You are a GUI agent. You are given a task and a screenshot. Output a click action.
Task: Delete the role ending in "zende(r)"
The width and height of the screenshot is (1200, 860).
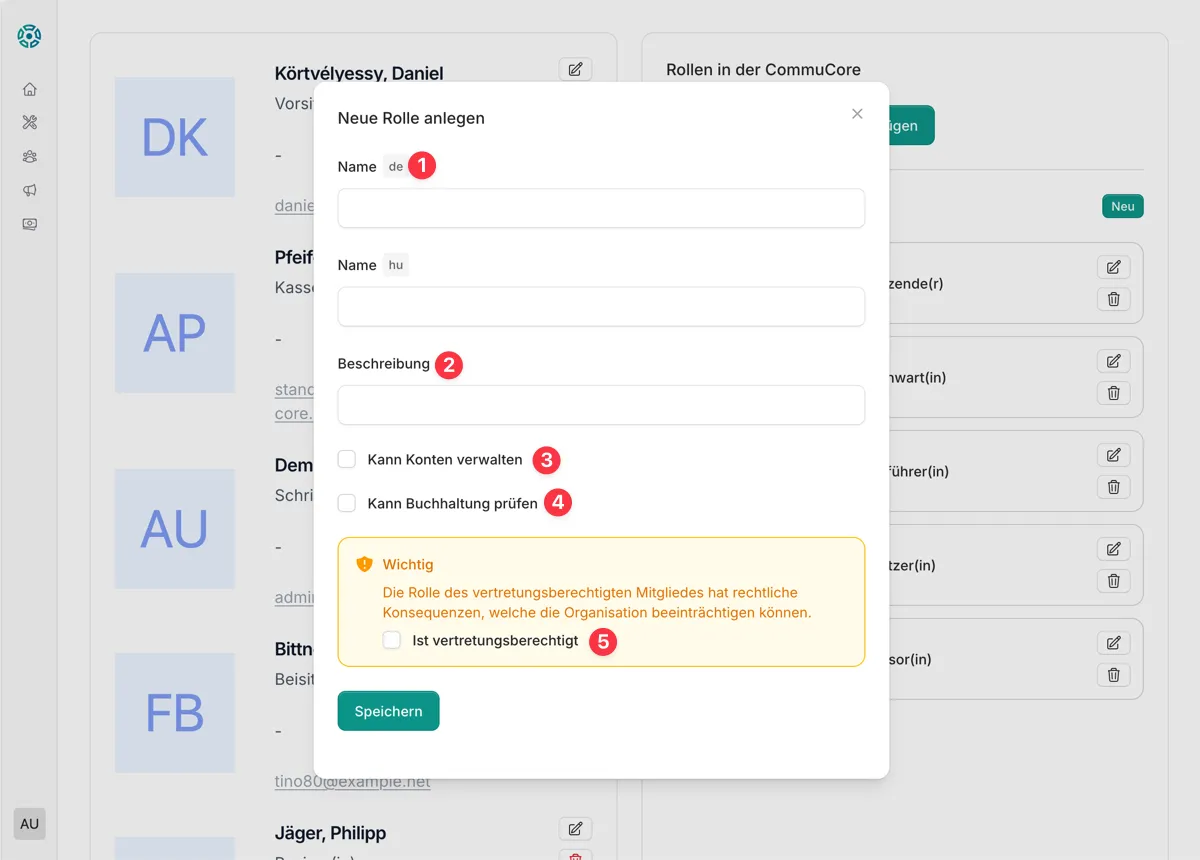tap(1113, 299)
